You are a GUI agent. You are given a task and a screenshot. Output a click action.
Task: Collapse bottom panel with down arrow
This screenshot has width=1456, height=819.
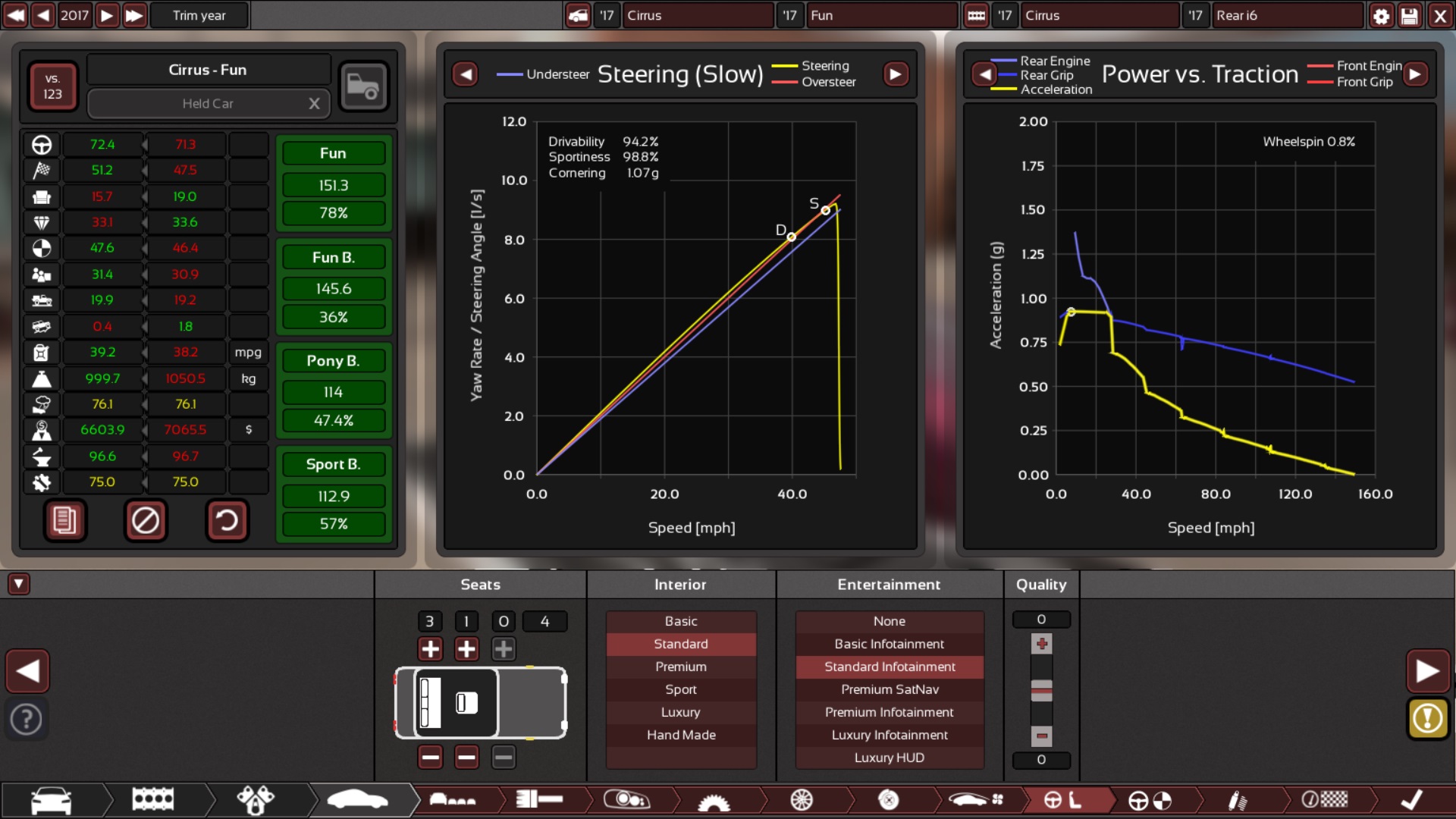pos(19,584)
